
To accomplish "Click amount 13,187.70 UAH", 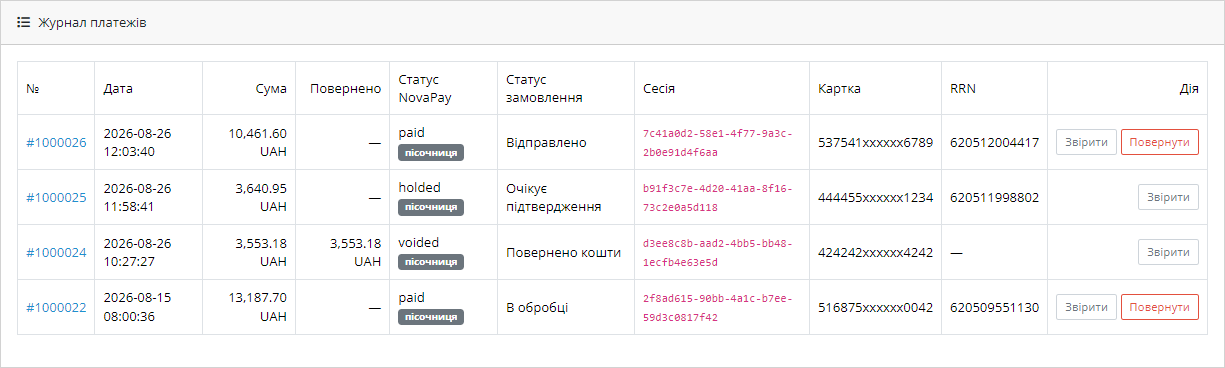I will pos(258,307).
